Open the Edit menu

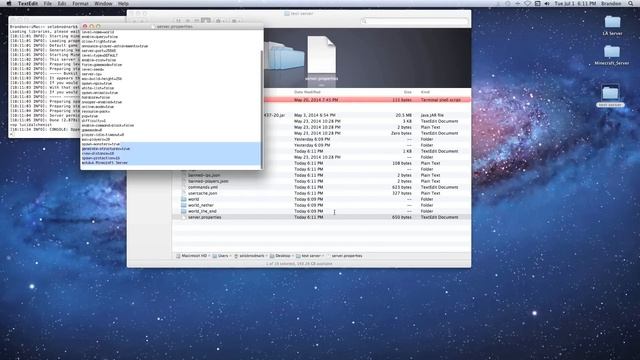(62, 3)
